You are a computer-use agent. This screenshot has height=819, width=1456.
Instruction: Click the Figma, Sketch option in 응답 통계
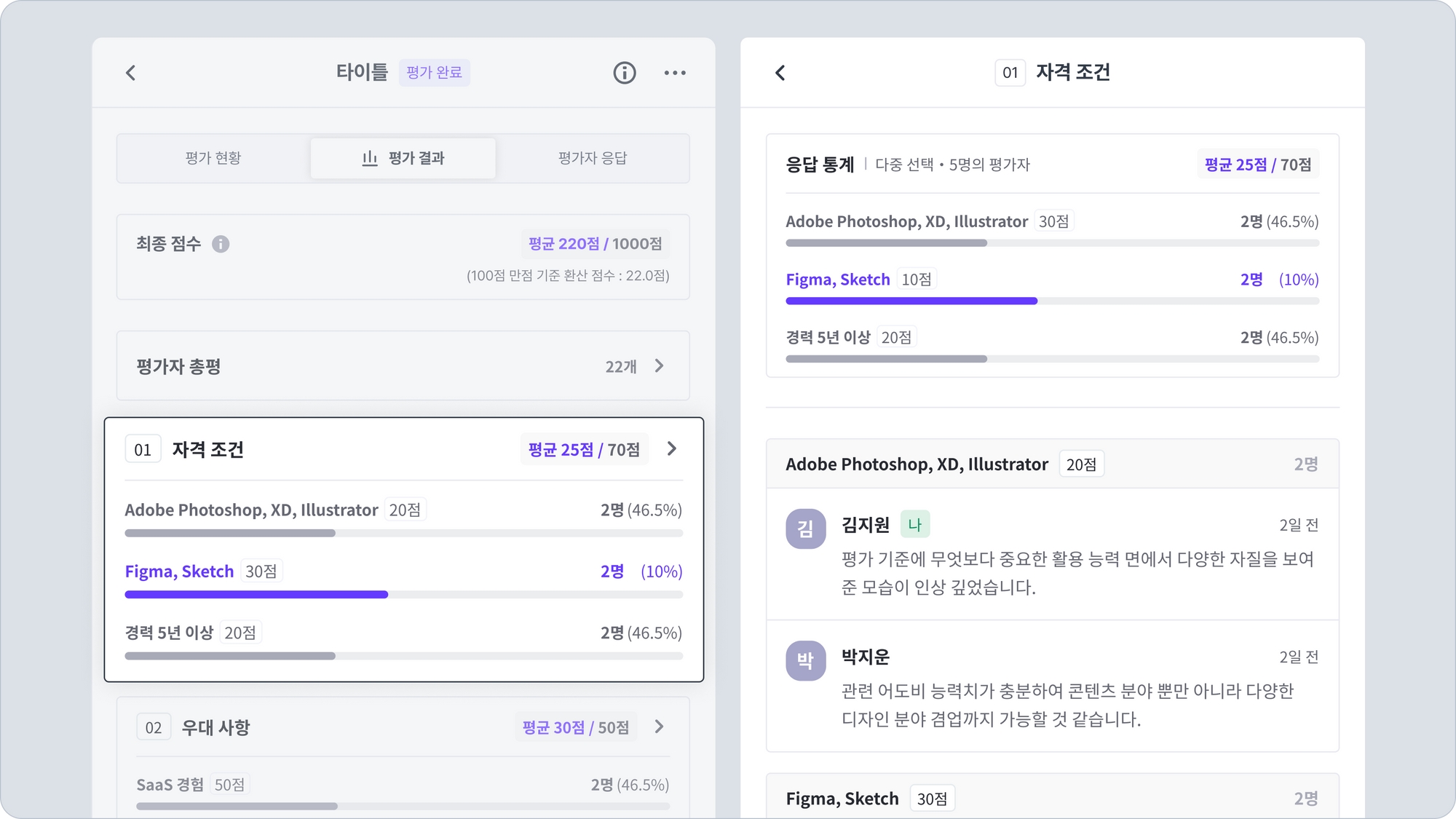coord(838,280)
